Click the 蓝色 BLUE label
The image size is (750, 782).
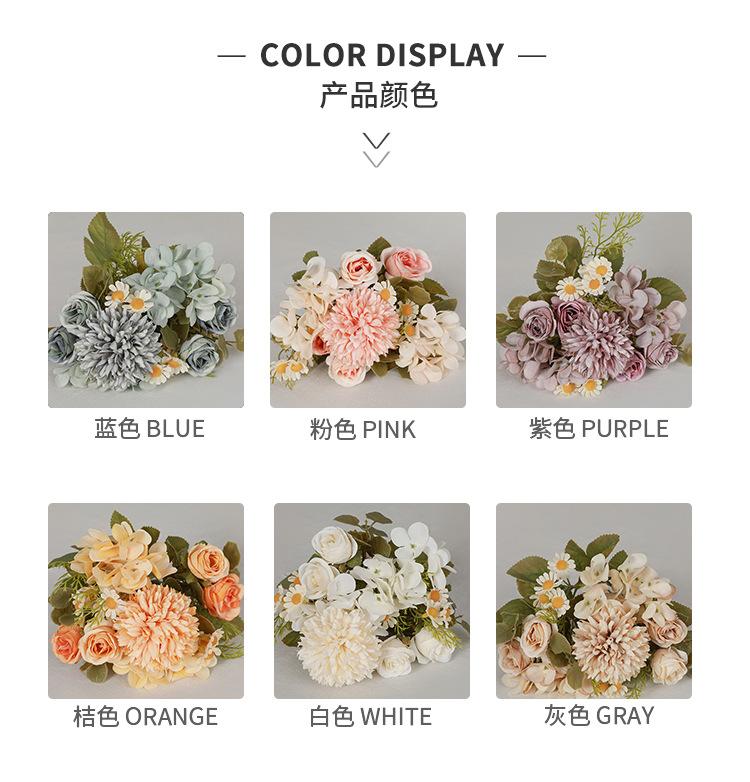click(150, 429)
